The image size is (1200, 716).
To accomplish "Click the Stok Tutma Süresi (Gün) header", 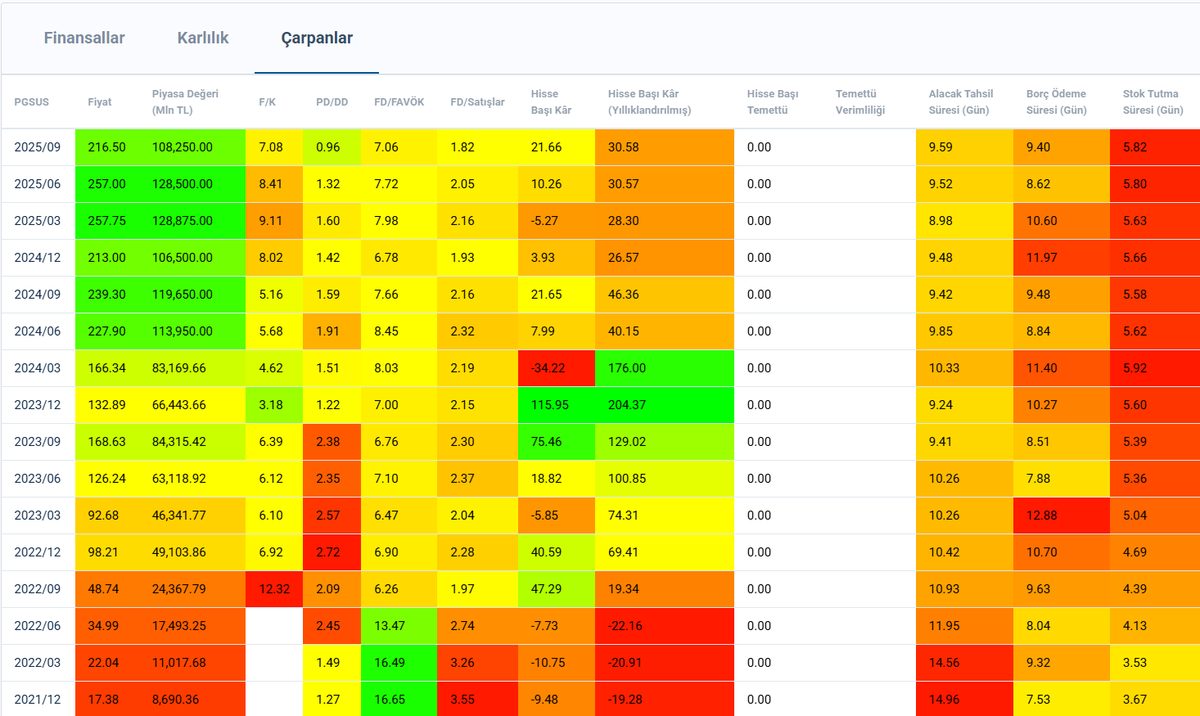I will 1153,102.
